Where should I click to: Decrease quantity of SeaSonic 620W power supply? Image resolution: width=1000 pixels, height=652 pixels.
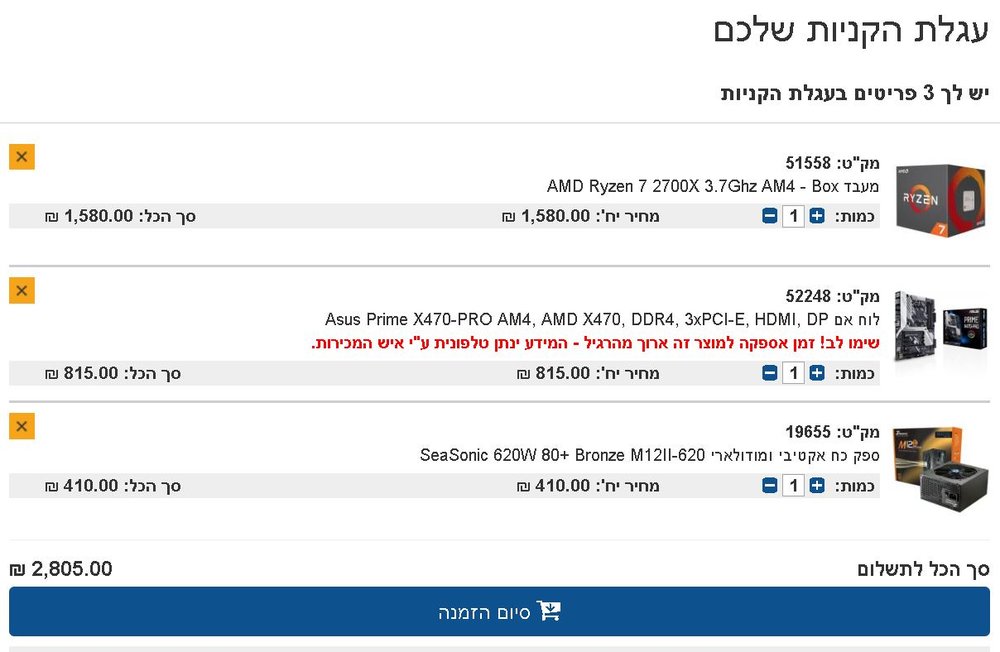tap(770, 486)
